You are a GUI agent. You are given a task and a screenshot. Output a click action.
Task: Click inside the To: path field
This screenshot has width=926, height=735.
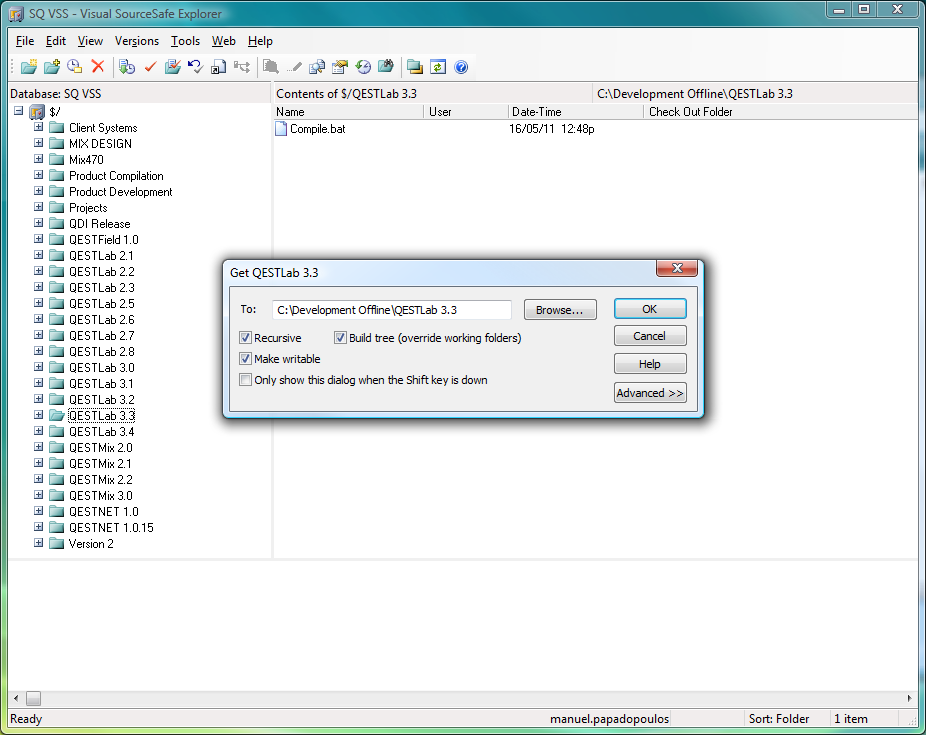[391, 310]
